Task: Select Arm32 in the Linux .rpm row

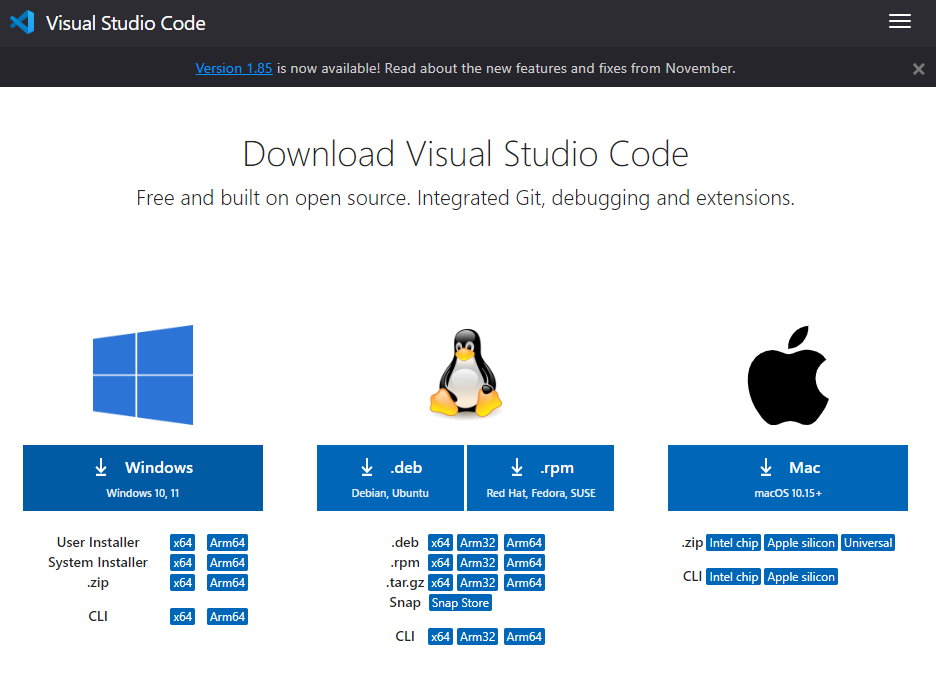Action: (478, 563)
